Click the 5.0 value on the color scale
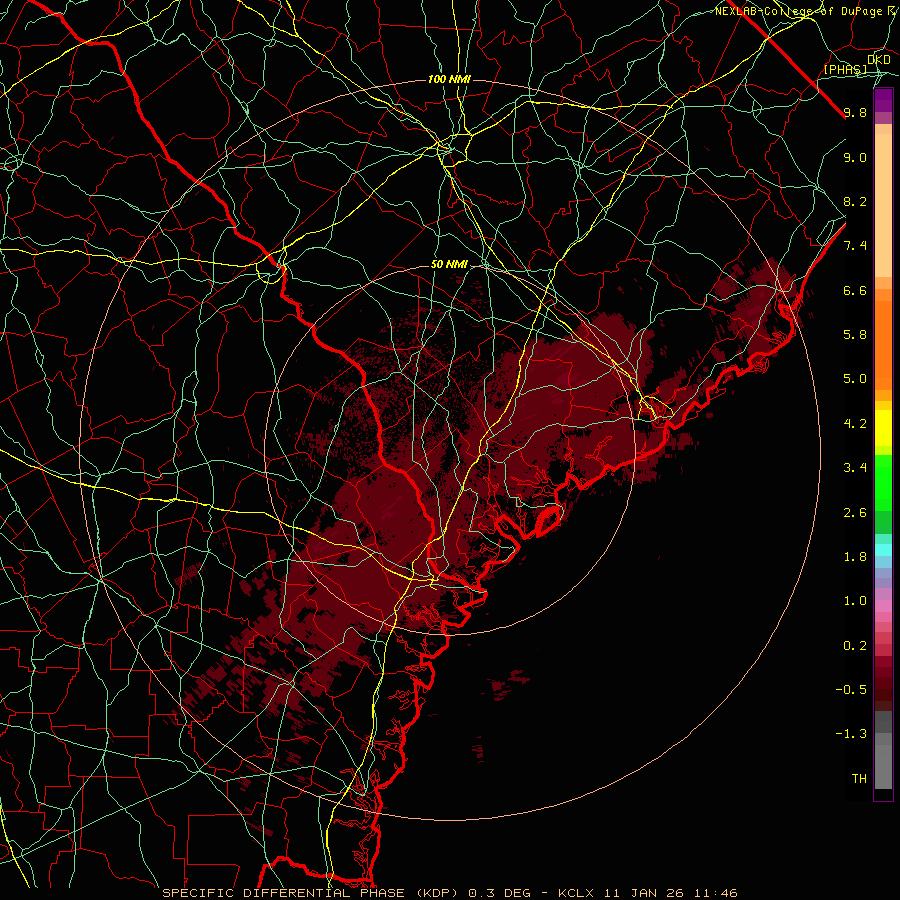 pyautogui.click(x=855, y=379)
